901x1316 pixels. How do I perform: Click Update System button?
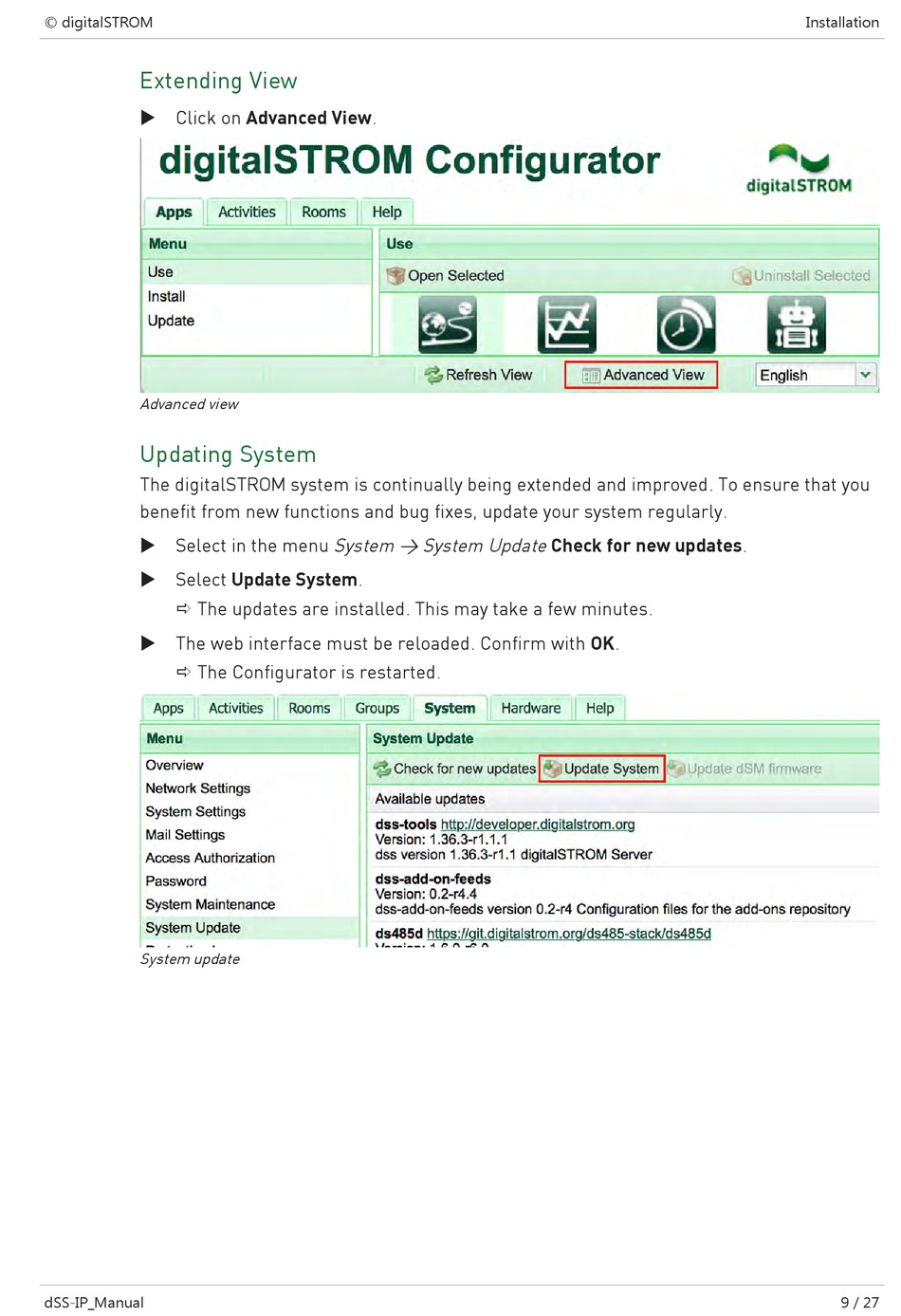click(602, 769)
